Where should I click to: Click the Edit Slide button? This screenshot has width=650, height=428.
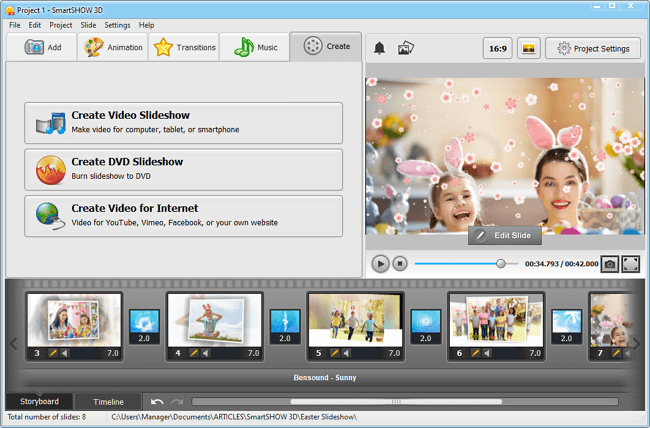click(505, 236)
